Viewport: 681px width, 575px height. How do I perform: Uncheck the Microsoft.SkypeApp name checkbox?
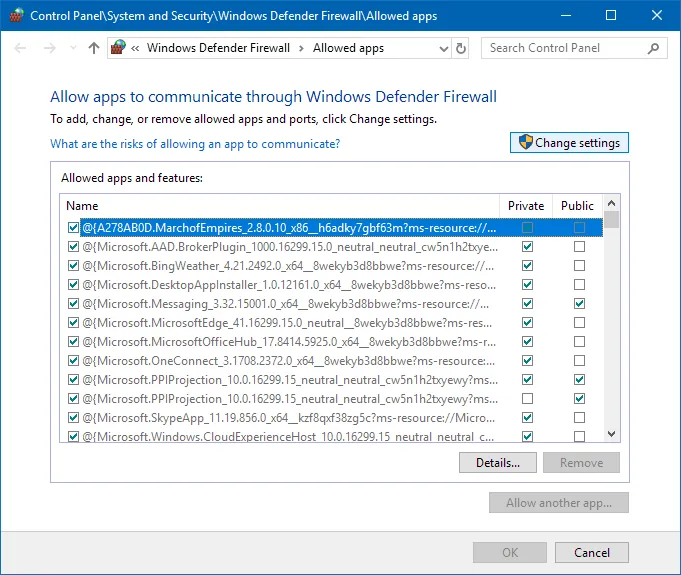point(73,418)
